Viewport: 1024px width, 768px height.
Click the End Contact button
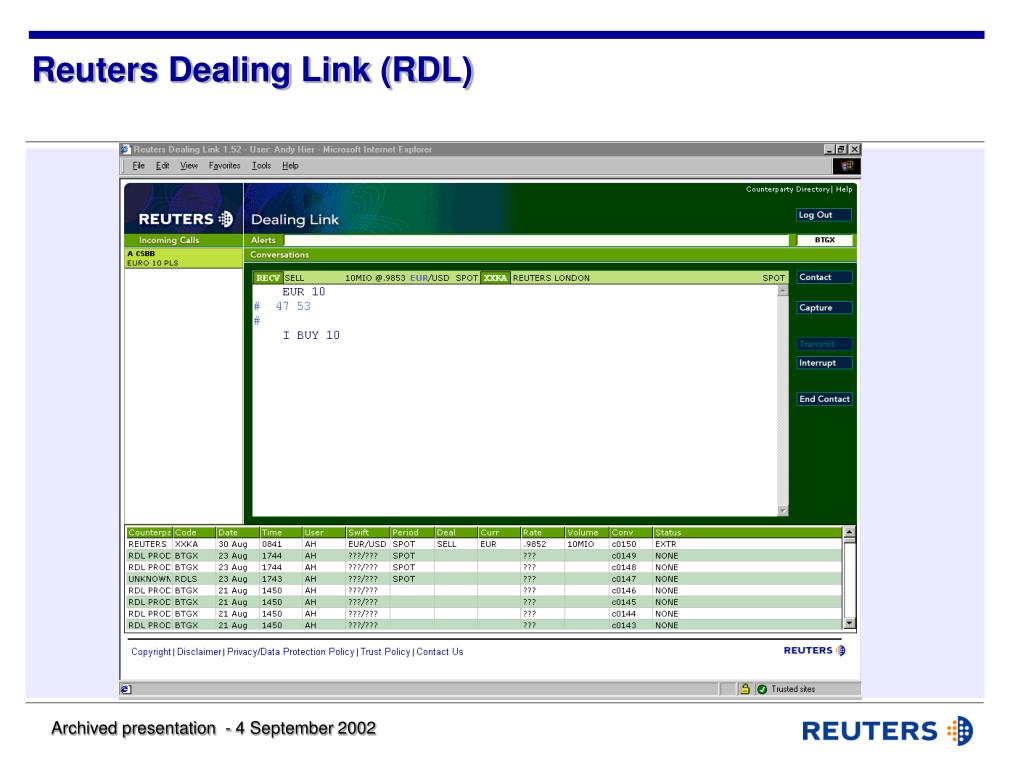coord(824,399)
